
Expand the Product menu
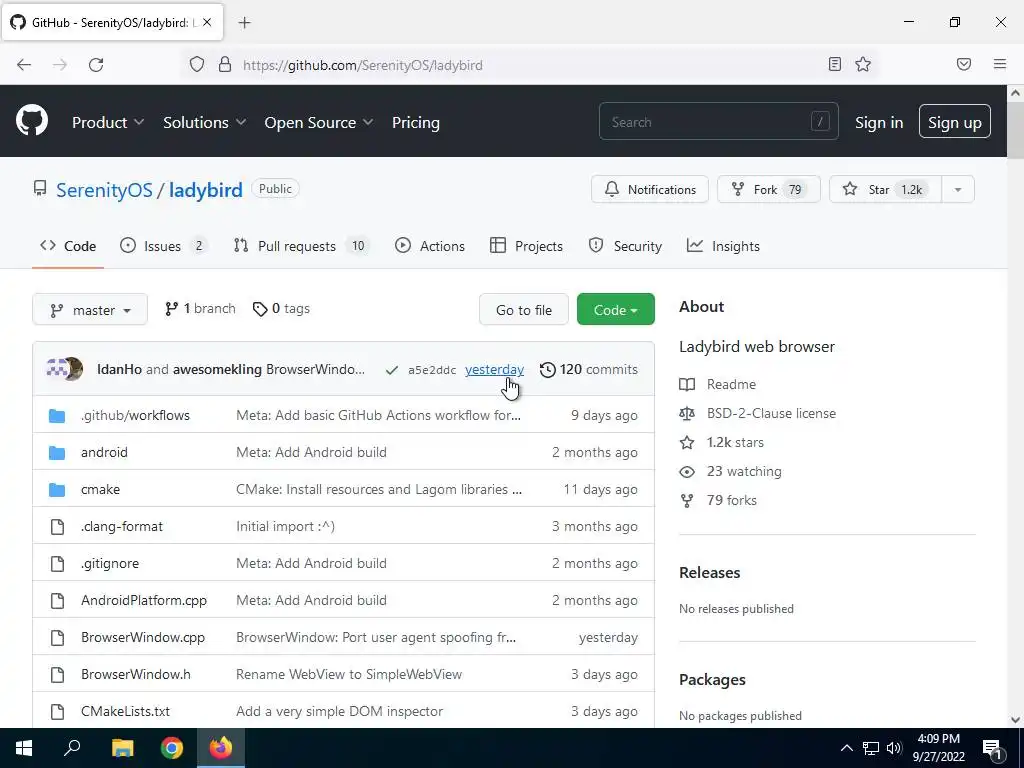click(x=108, y=122)
